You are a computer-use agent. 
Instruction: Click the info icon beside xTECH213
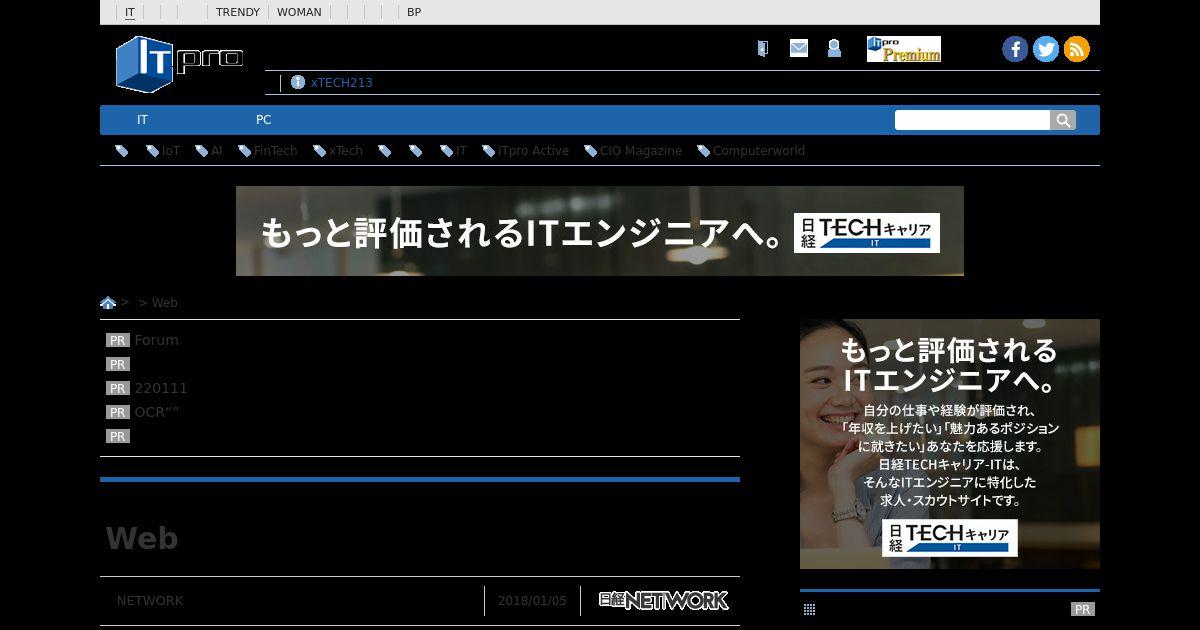coord(298,82)
